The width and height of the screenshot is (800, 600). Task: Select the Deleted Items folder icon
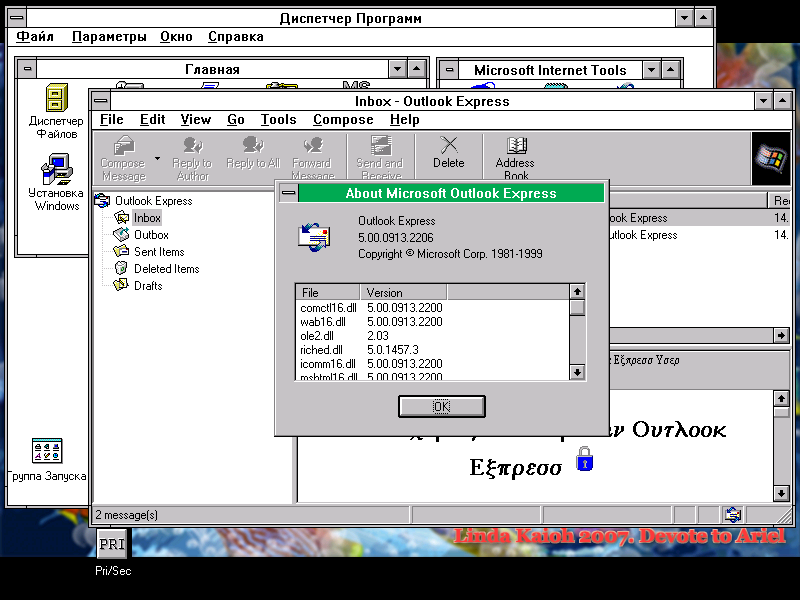click(x=121, y=268)
